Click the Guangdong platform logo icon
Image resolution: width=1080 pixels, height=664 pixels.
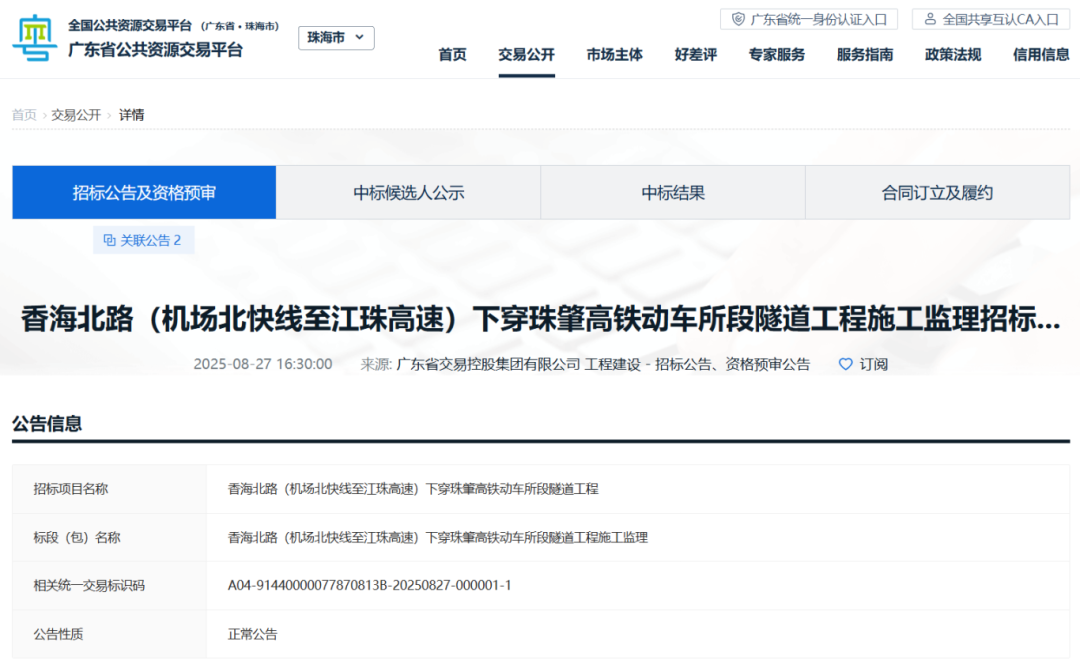(35, 38)
